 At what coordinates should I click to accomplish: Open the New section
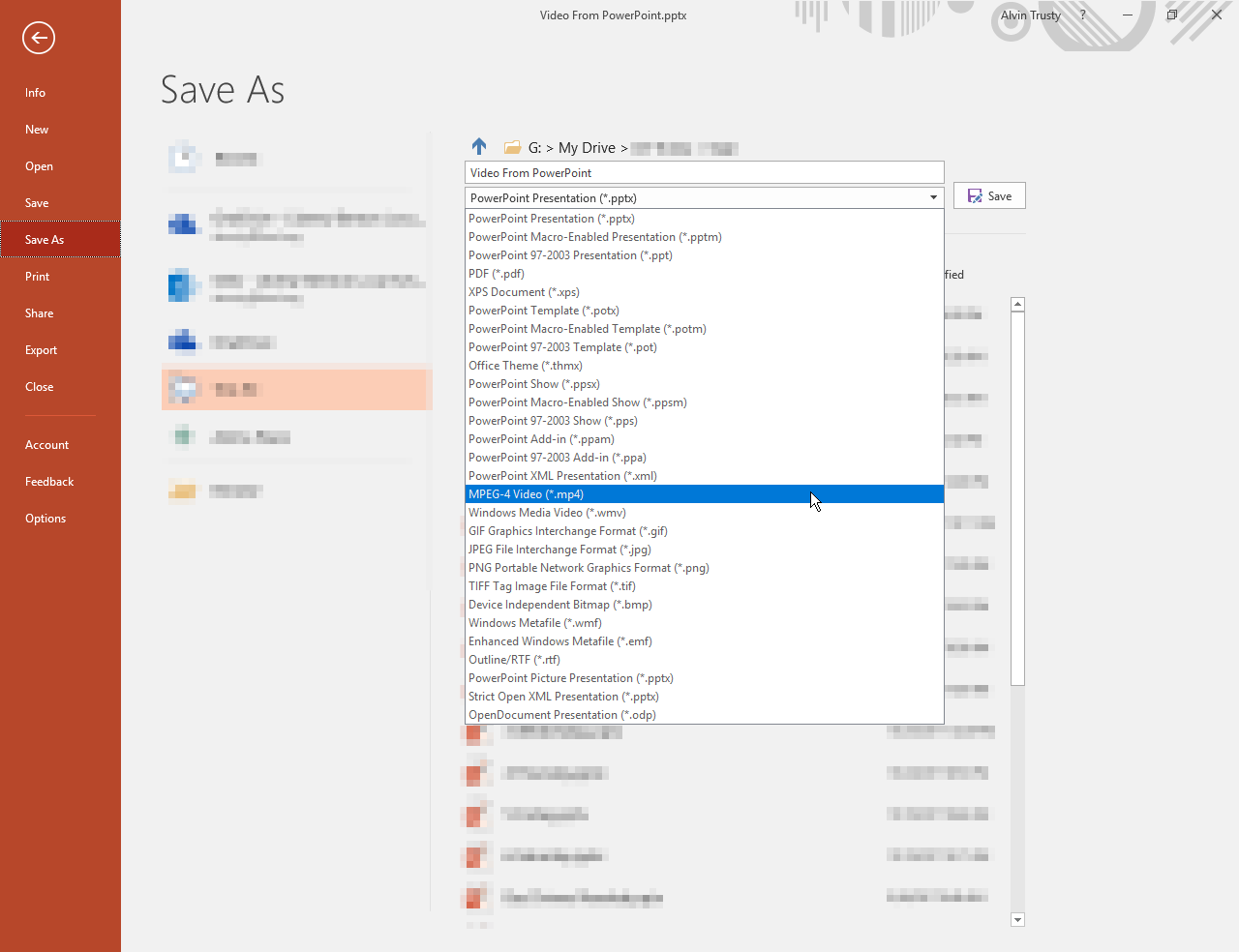pyautogui.click(x=60, y=130)
